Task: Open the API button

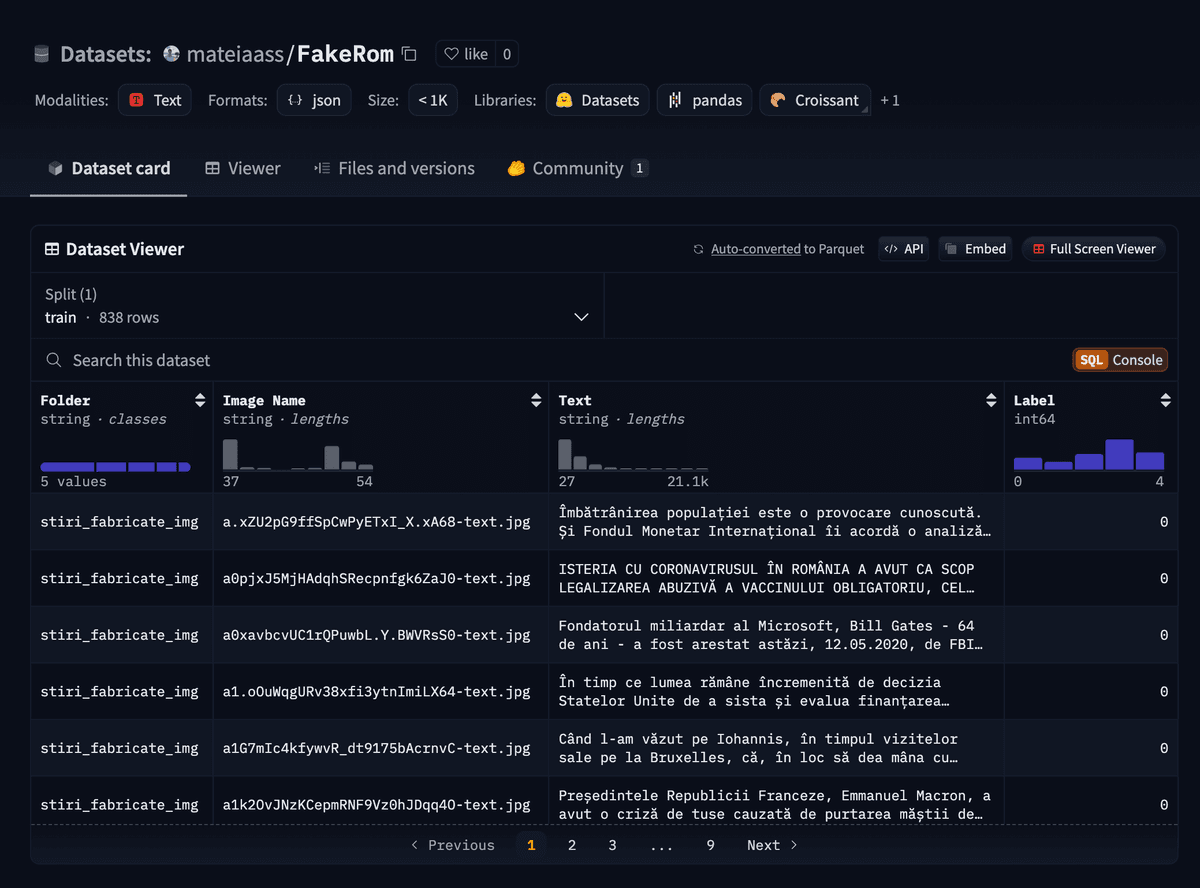Action: [x=904, y=249]
